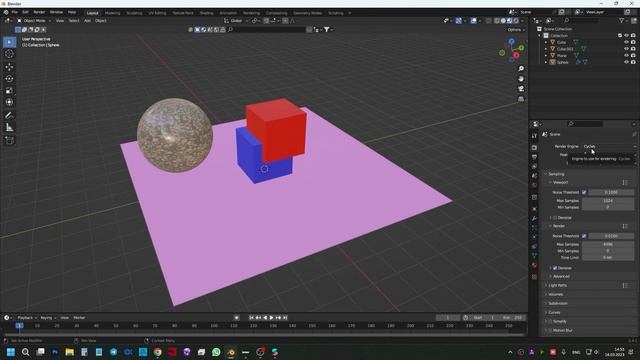640x360 pixels.
Task: Switch to Wireframe viewport shading
Action: [x=497, y=20]
